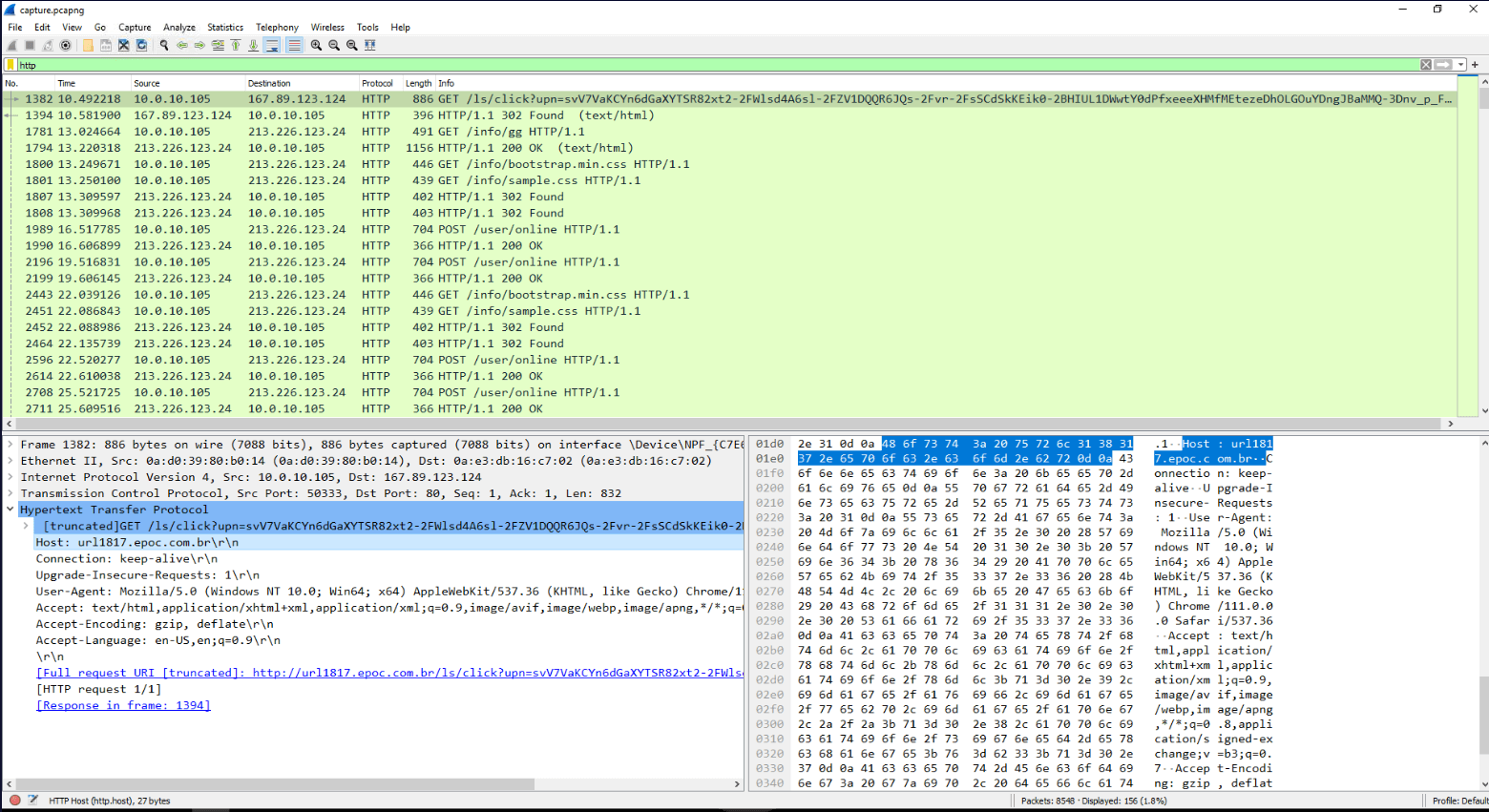The image size is (1489, 812).
Task: Sort by the Protocol column header
Action: coord(380,83)
